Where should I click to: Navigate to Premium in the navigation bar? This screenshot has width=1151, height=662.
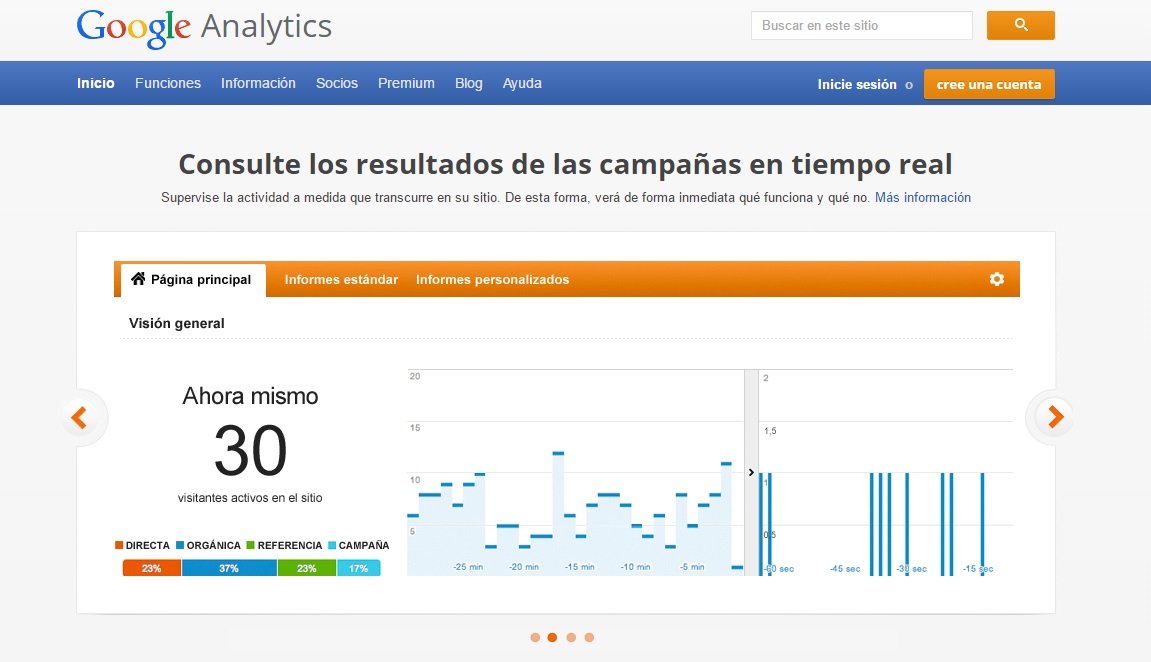(406, 84)
